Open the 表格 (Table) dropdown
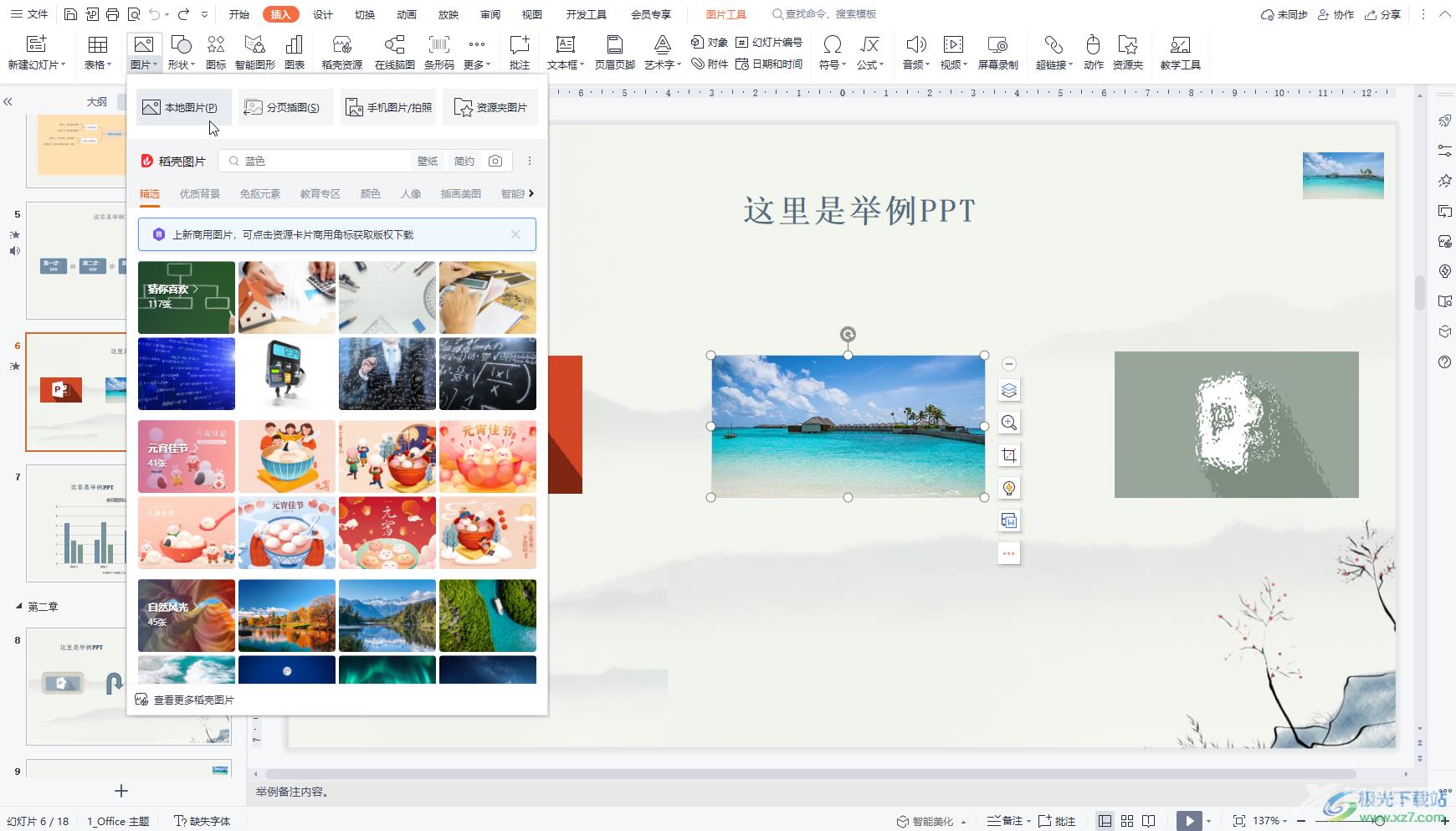 point(98,64)
